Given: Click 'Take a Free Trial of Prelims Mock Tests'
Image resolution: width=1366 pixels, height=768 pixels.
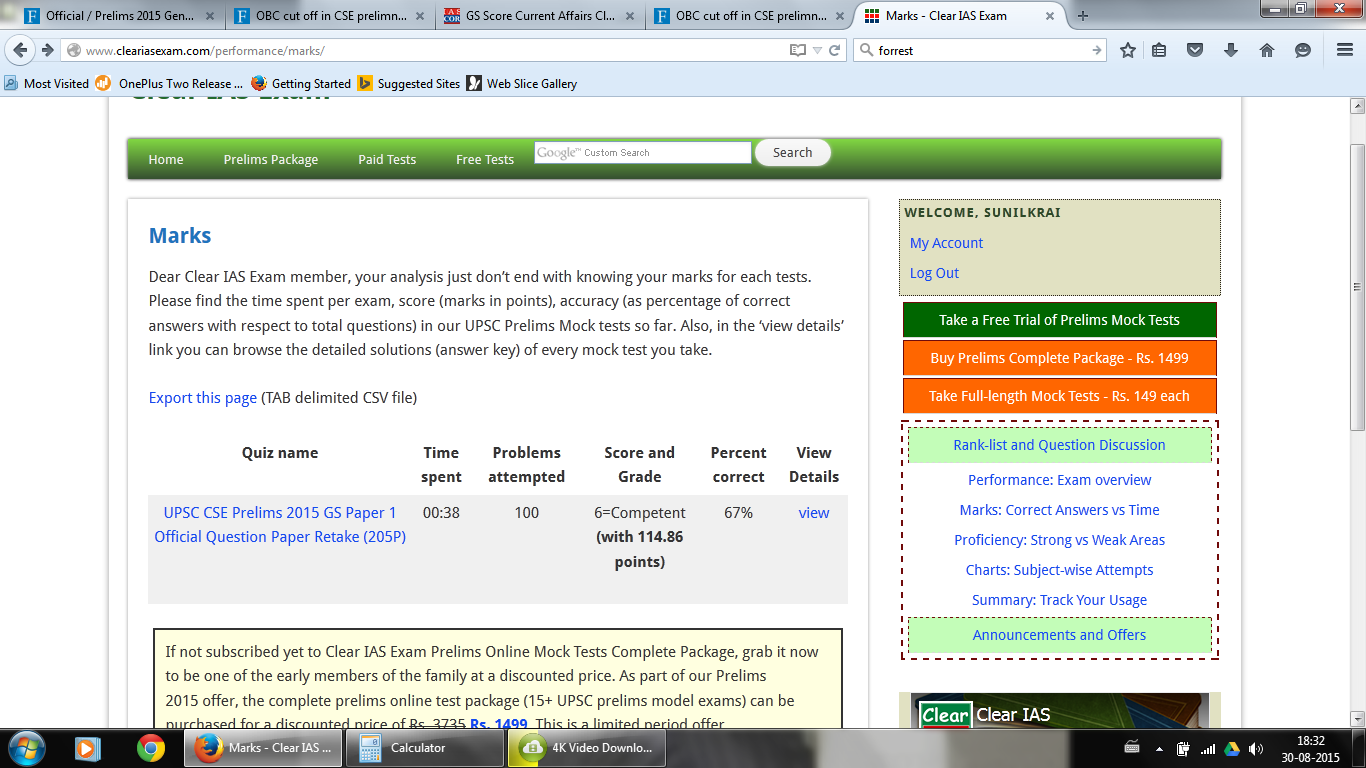Looking at the screenshot, I should [1059, 320].
